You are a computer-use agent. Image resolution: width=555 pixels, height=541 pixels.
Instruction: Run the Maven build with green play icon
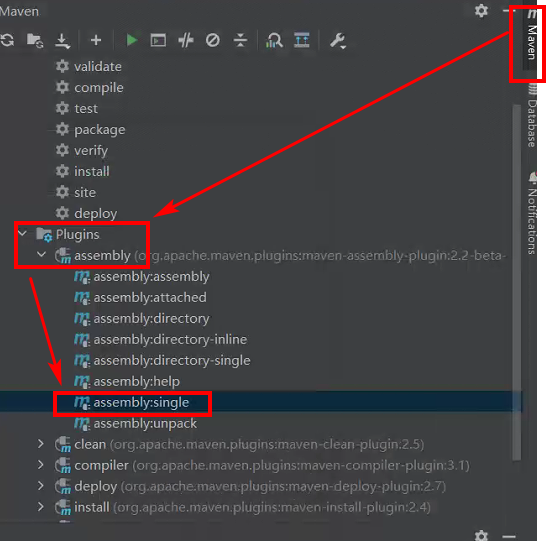coord(132,40)
